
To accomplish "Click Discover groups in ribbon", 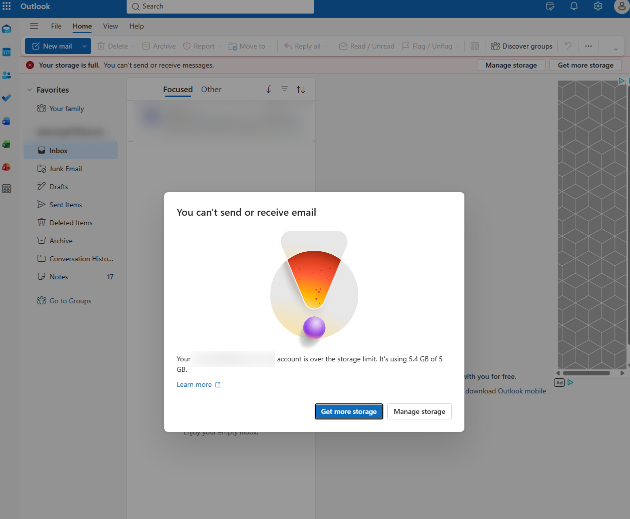I will tap(522, 46).
